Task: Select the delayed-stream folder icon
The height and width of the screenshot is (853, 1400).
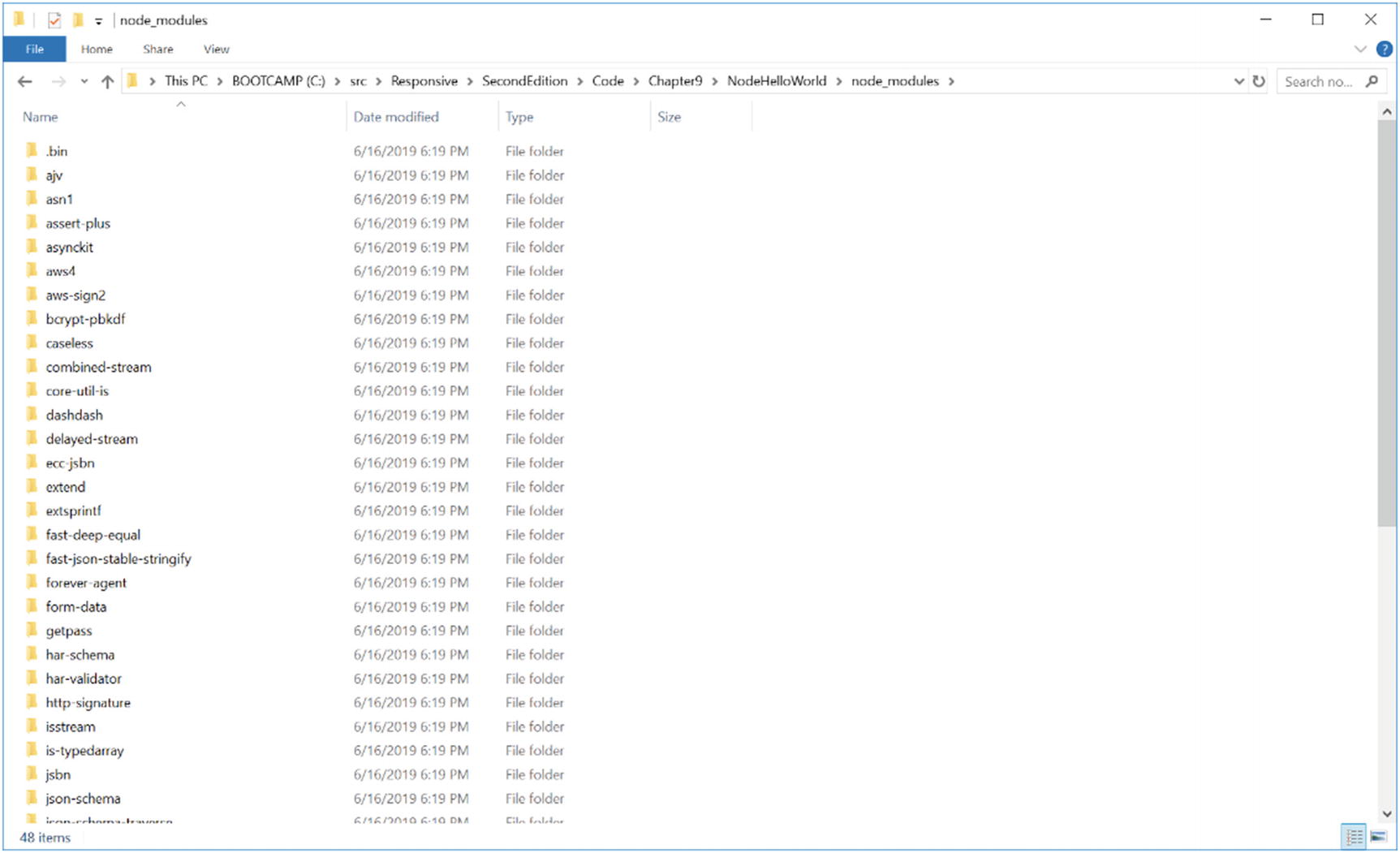Action: (x=32, y=438)
